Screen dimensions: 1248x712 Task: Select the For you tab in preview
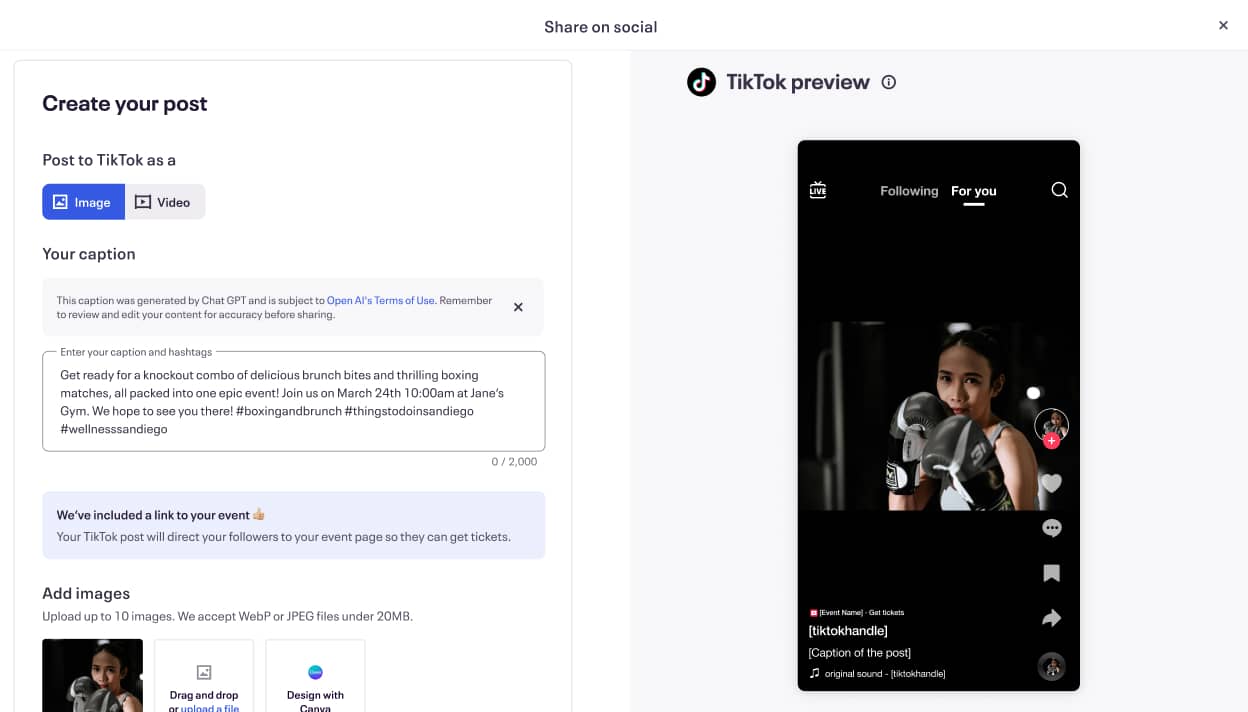[x=974, y=191]
